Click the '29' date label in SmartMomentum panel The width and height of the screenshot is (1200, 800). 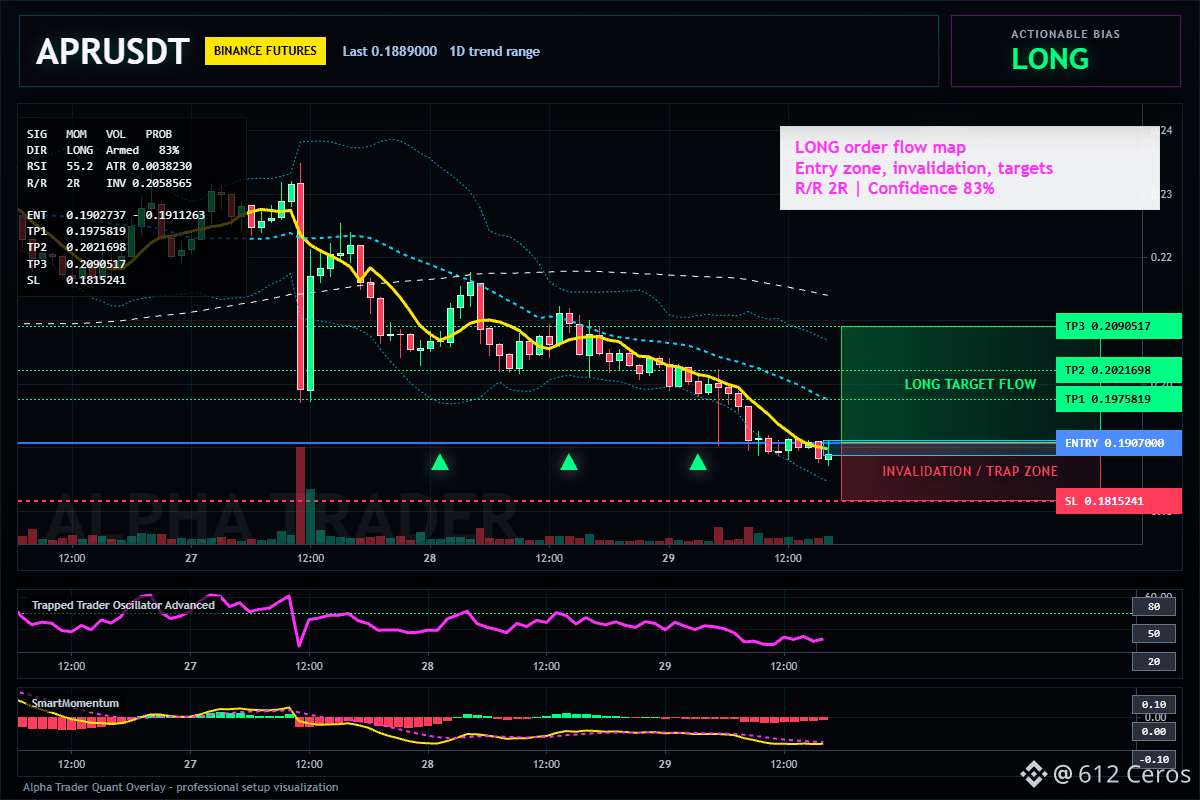coord(665,764)
